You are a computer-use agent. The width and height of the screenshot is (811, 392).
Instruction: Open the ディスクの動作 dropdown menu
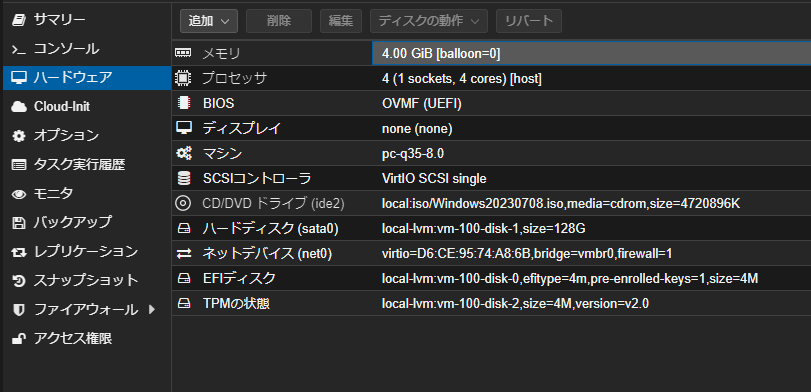click(429, 21)
